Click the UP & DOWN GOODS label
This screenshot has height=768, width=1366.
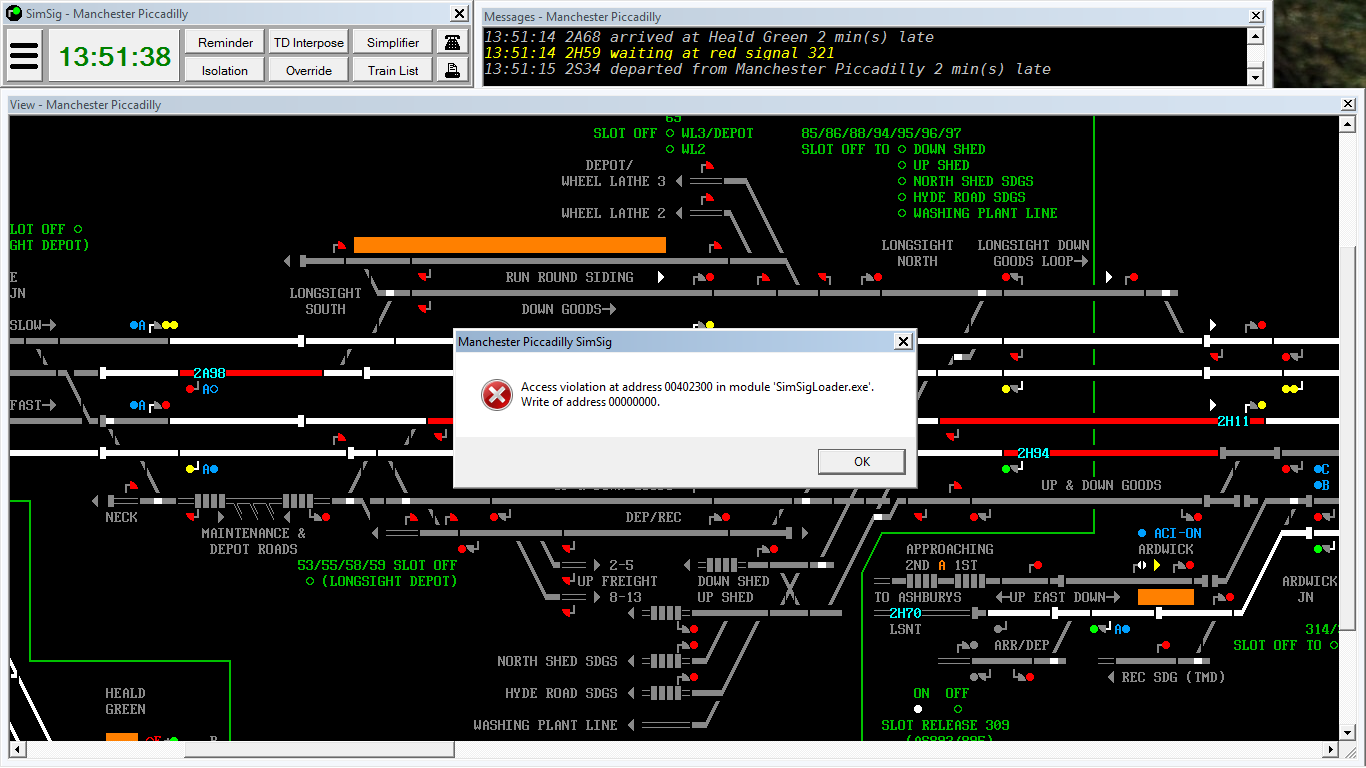tap(1101, 485)
